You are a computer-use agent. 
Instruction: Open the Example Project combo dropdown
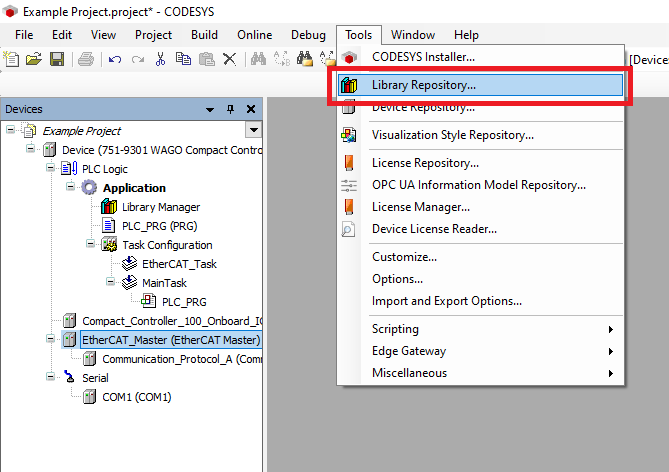[253, 130]
